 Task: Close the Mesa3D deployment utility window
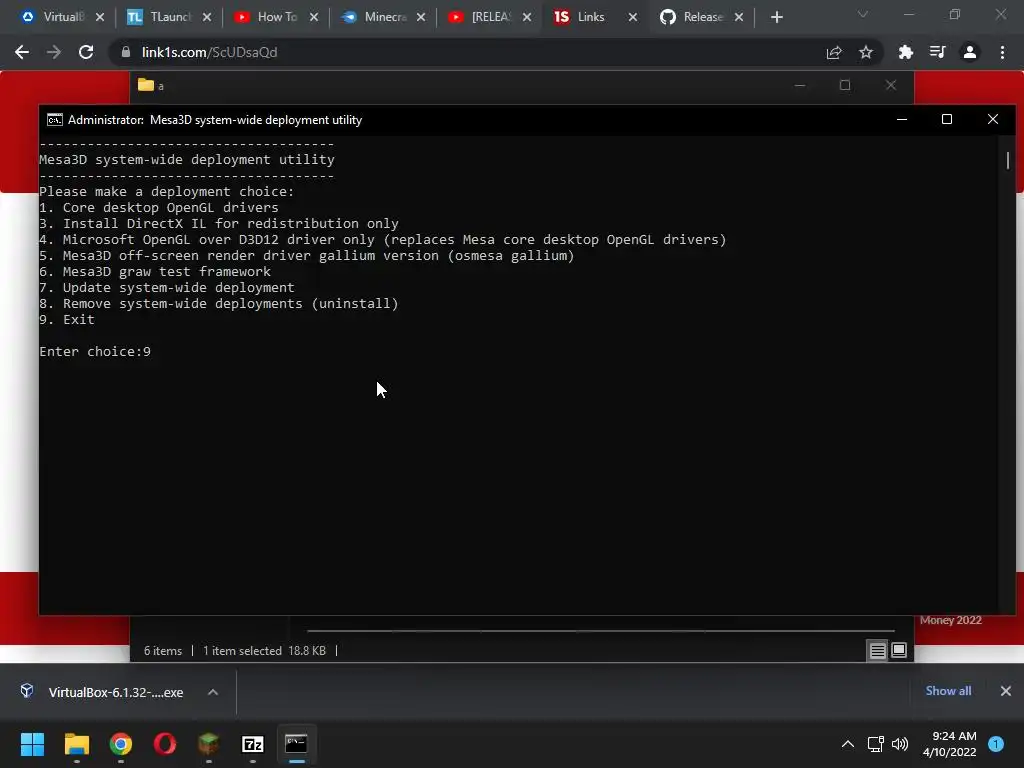993,120
